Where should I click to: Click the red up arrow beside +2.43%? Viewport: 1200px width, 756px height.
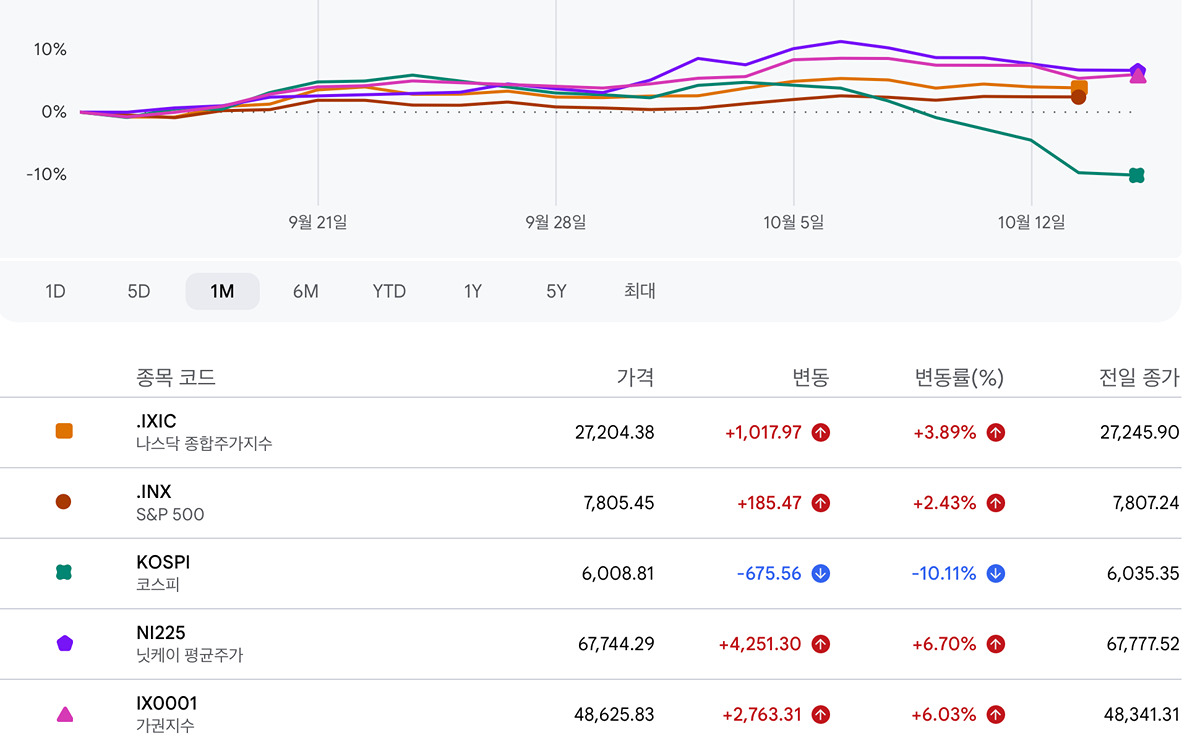pyautogui.click(x=996, y=503)
